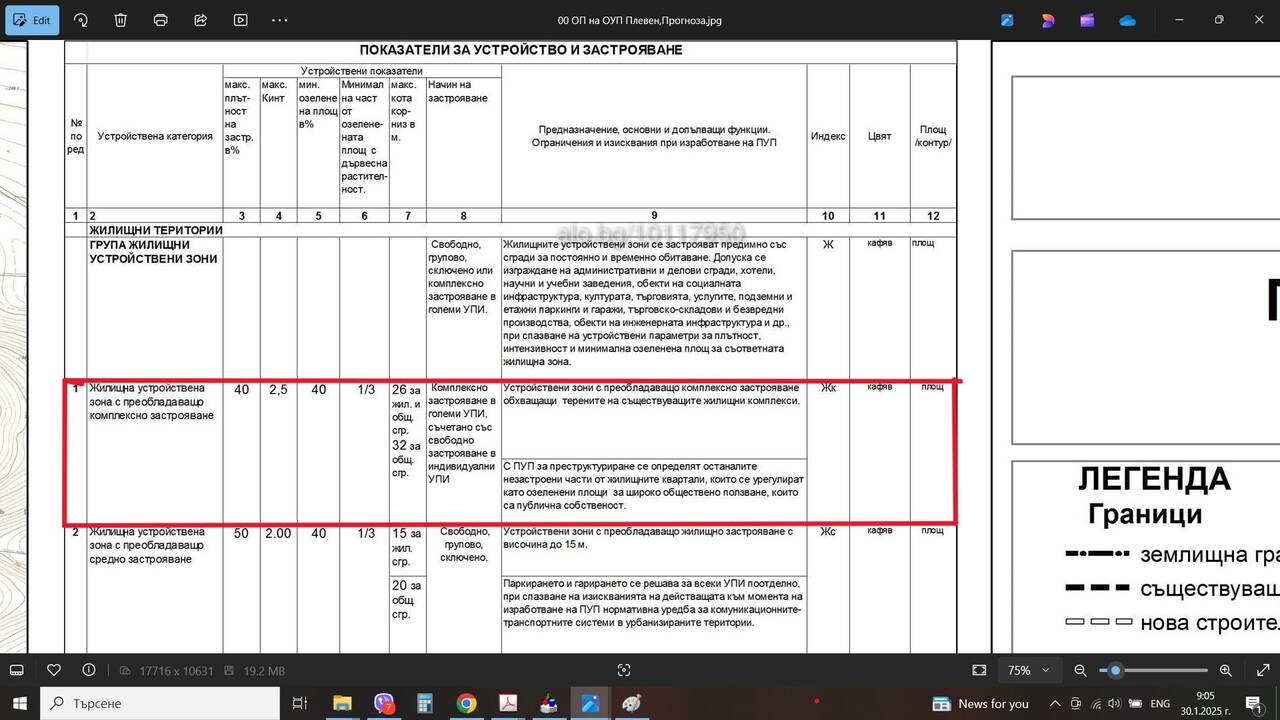Open Calculator from the taskbar
The width and height of the screenshot is (1280, 720).
[425, 703]
